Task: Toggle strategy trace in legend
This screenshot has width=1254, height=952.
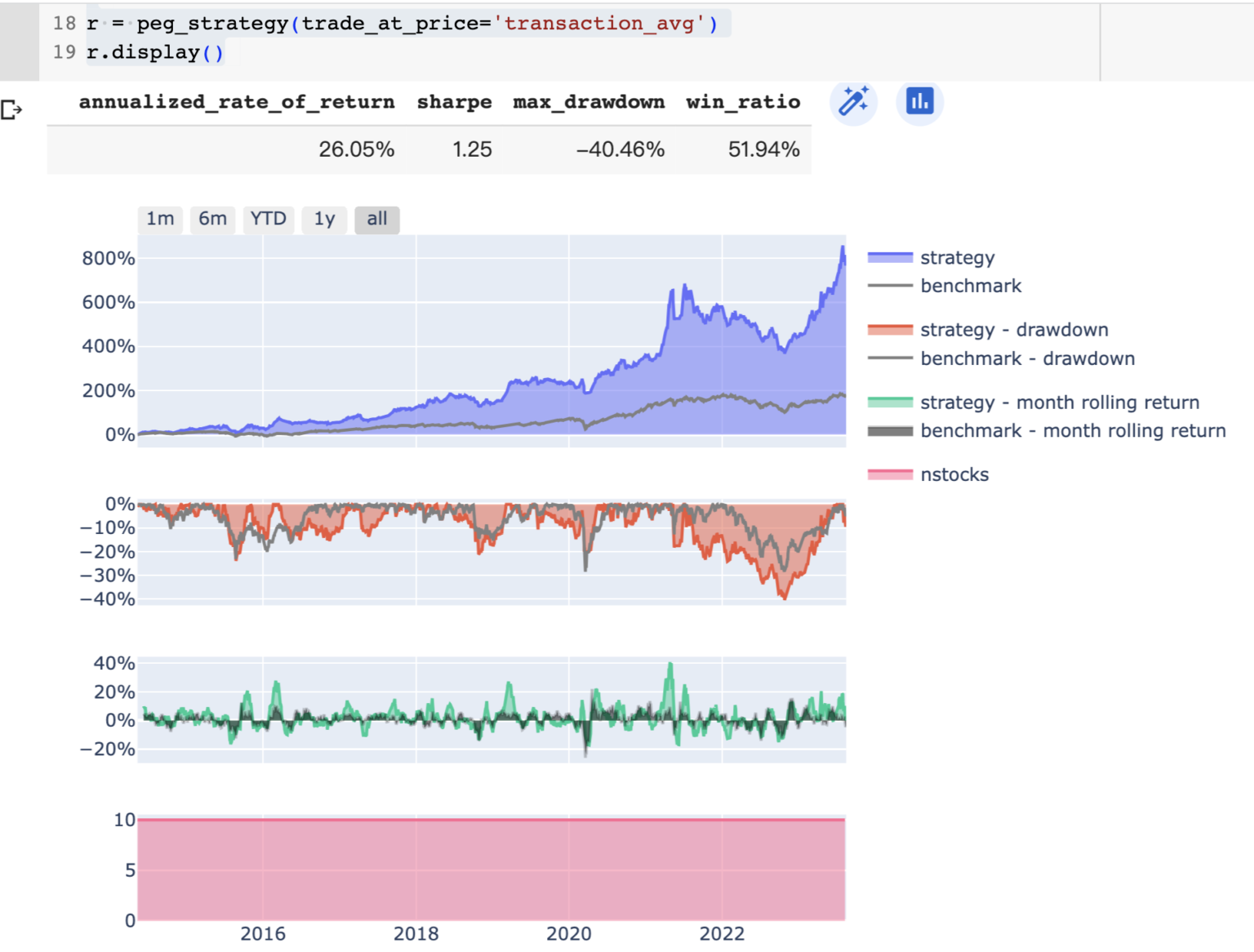Action: 957,258
